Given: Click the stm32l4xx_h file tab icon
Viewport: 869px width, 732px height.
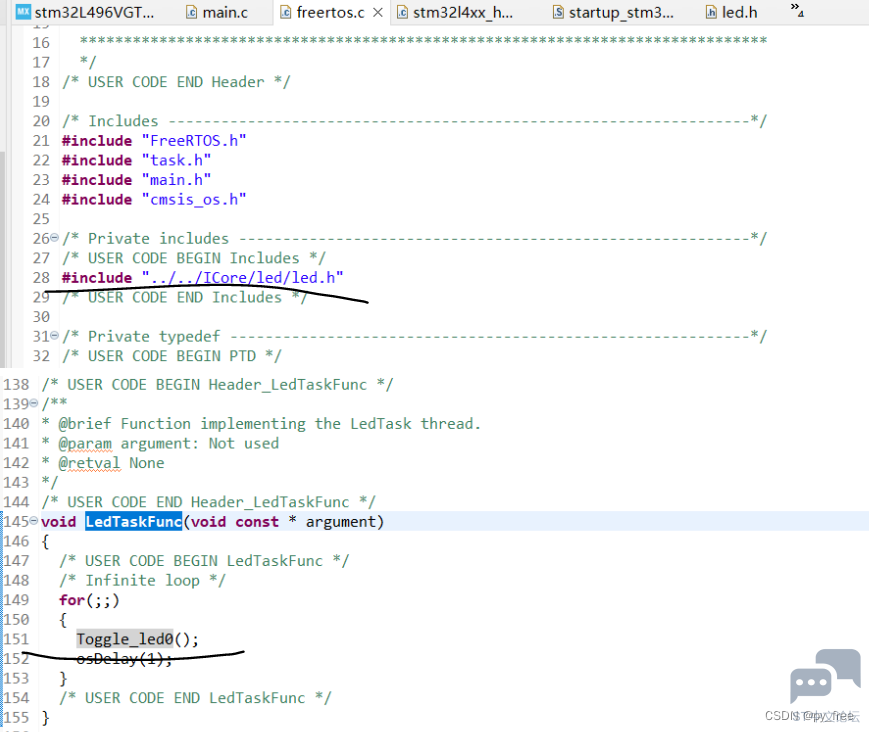Looking at the screenshot, I should (402, 13).
